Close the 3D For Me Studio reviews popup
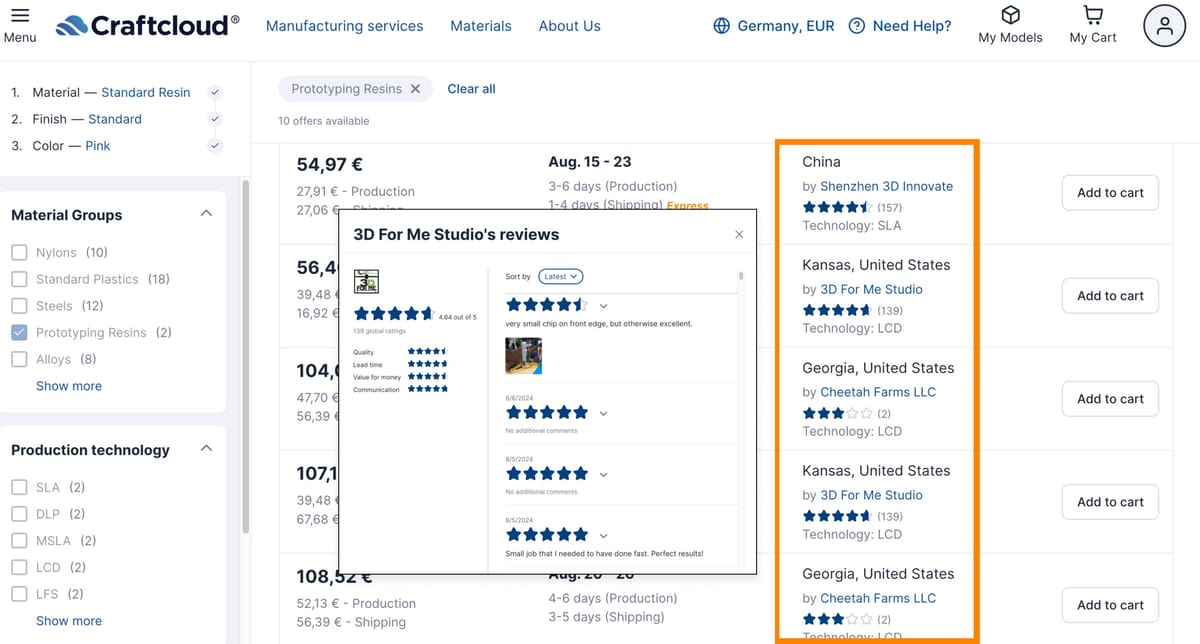The width and height of the screenshot is (1200, 644). tap(739, 235)
